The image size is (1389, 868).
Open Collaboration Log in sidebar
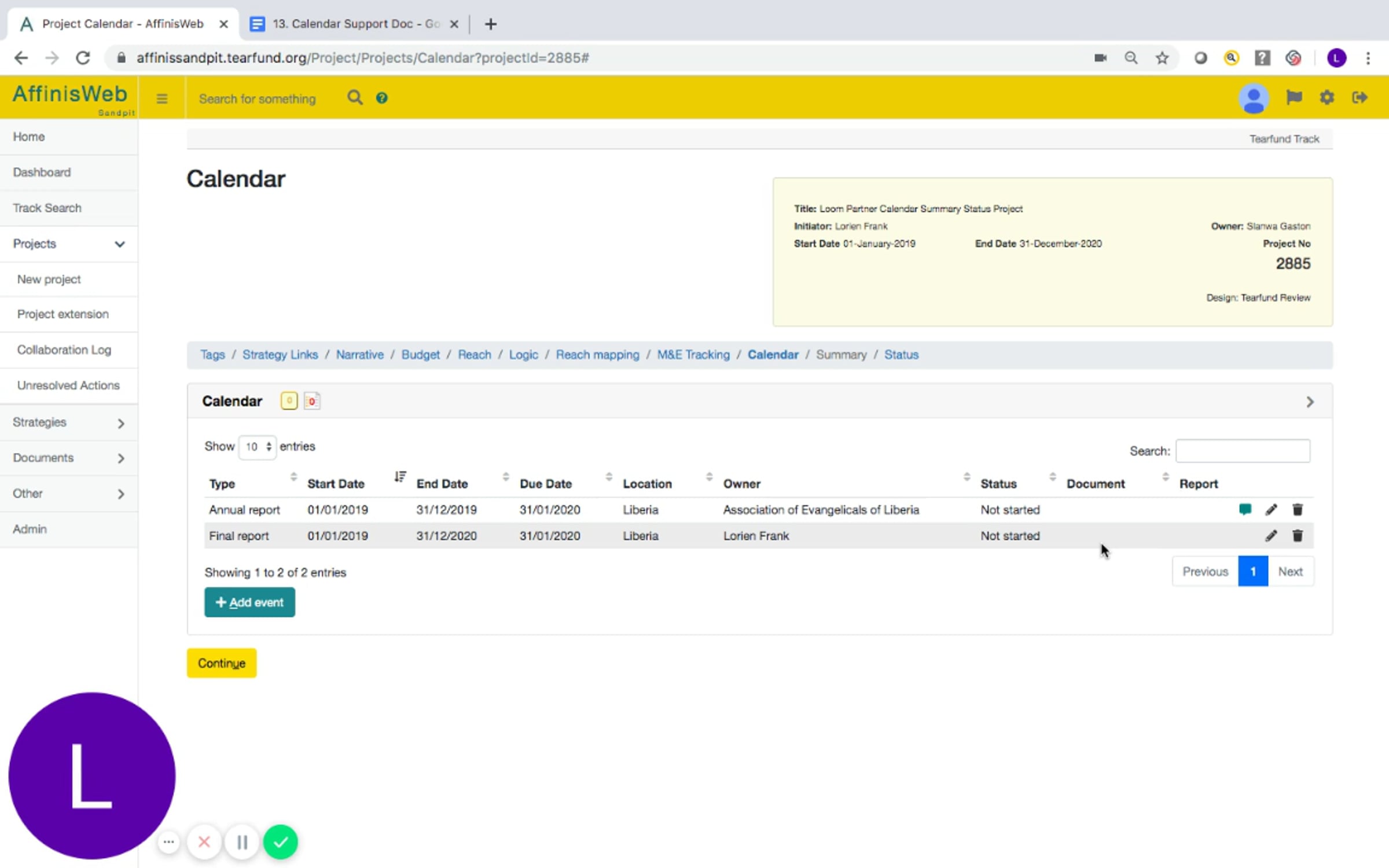[x=69, y=350]
